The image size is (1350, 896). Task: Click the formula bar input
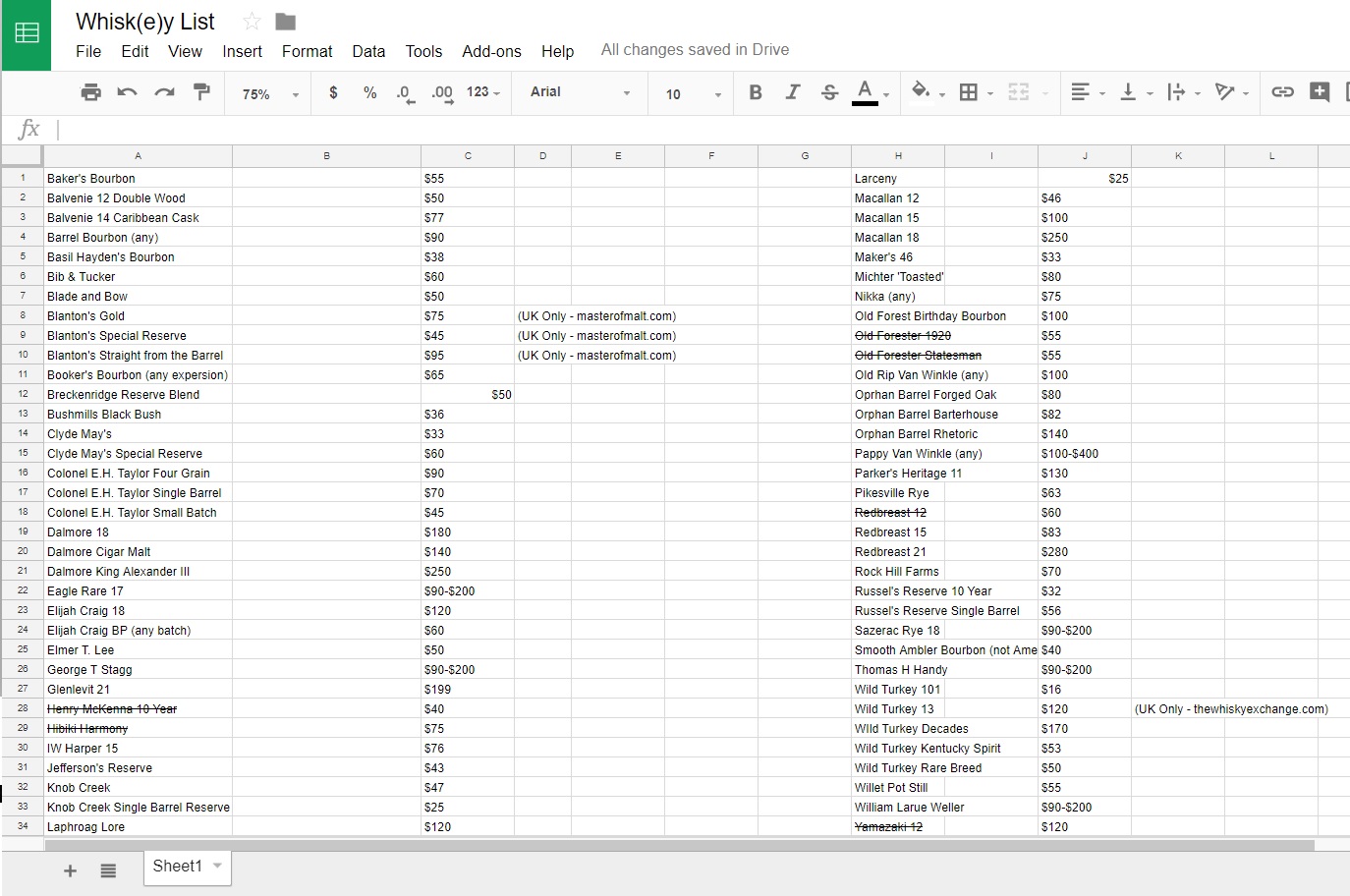tap(703, 130)
